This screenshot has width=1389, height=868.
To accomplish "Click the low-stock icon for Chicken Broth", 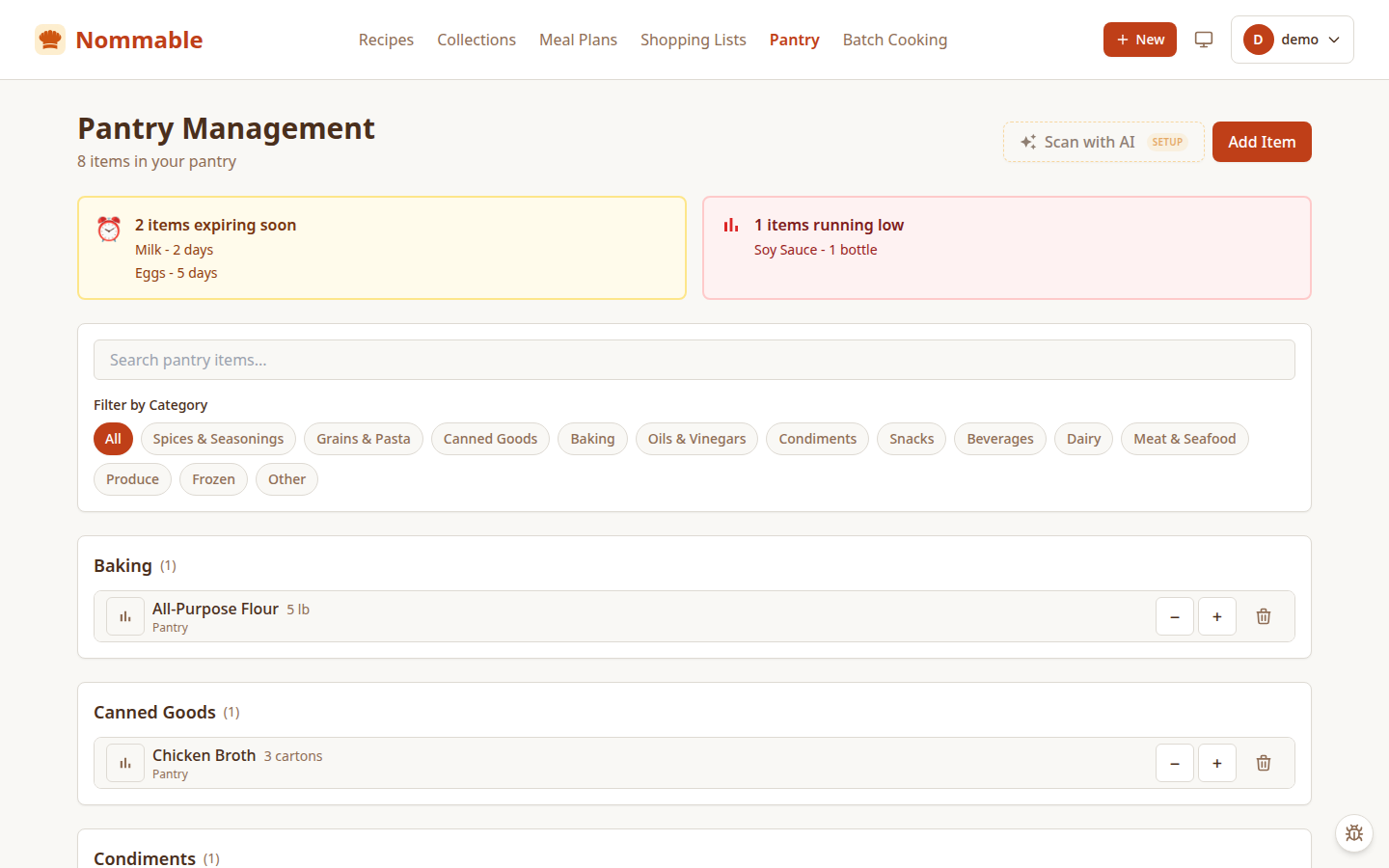I will 125,763.
